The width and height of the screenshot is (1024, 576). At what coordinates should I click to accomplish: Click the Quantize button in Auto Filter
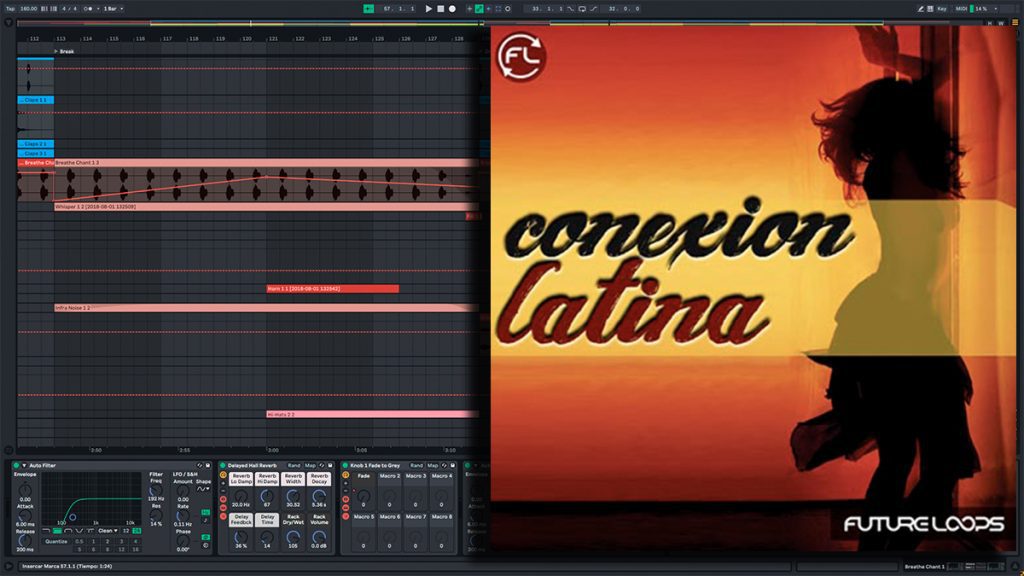coord(56,541)
